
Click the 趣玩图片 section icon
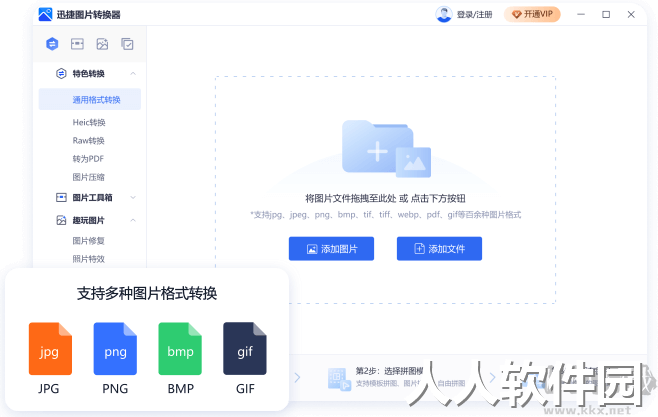pyautogui.click(x=61, y=220)
